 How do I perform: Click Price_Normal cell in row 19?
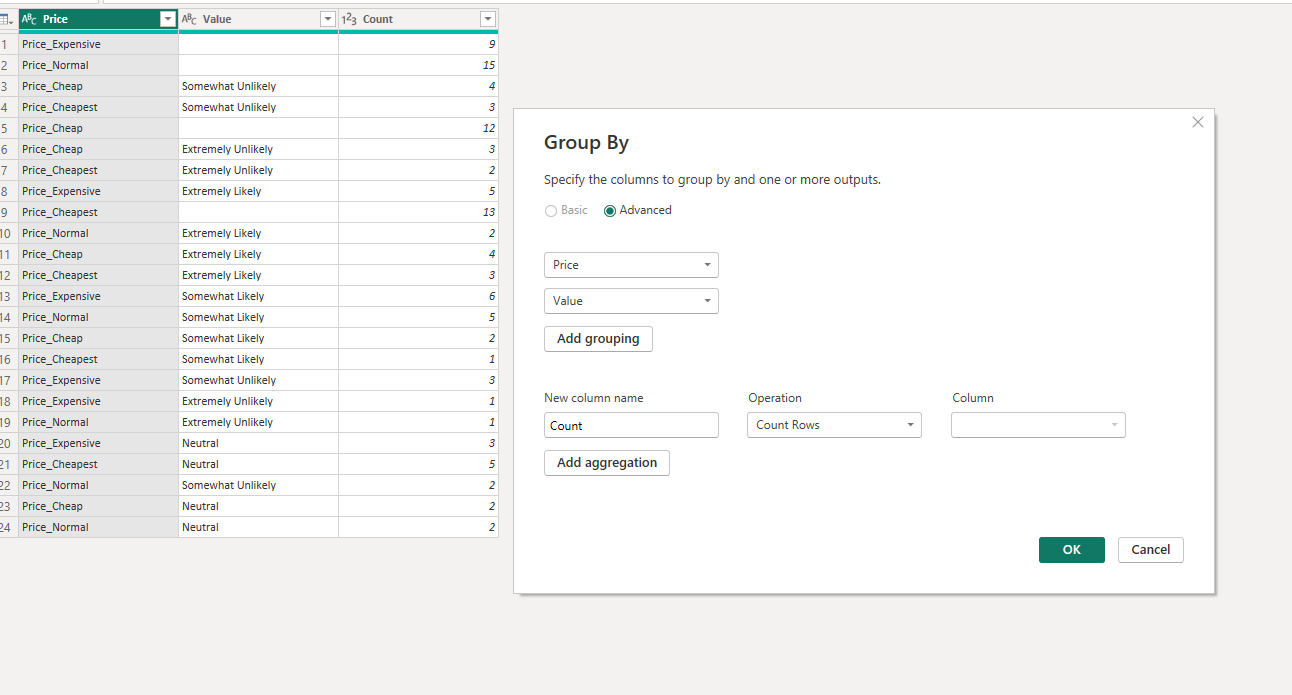98,422
